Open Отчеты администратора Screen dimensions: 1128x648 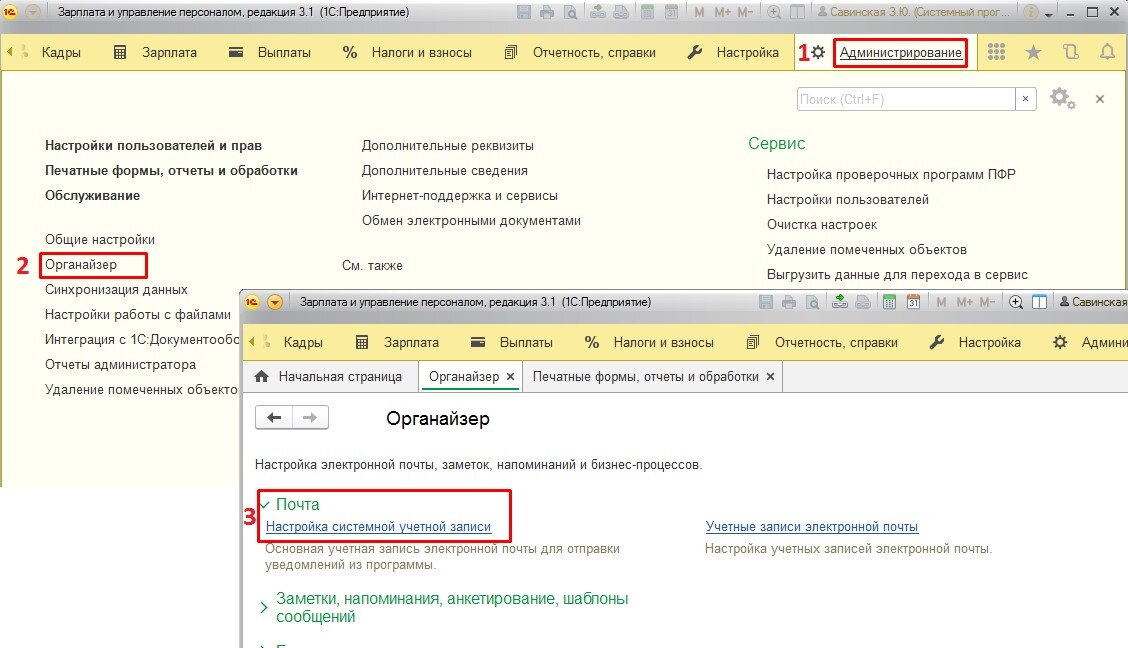pyautogui.click(x=120, y=365)
